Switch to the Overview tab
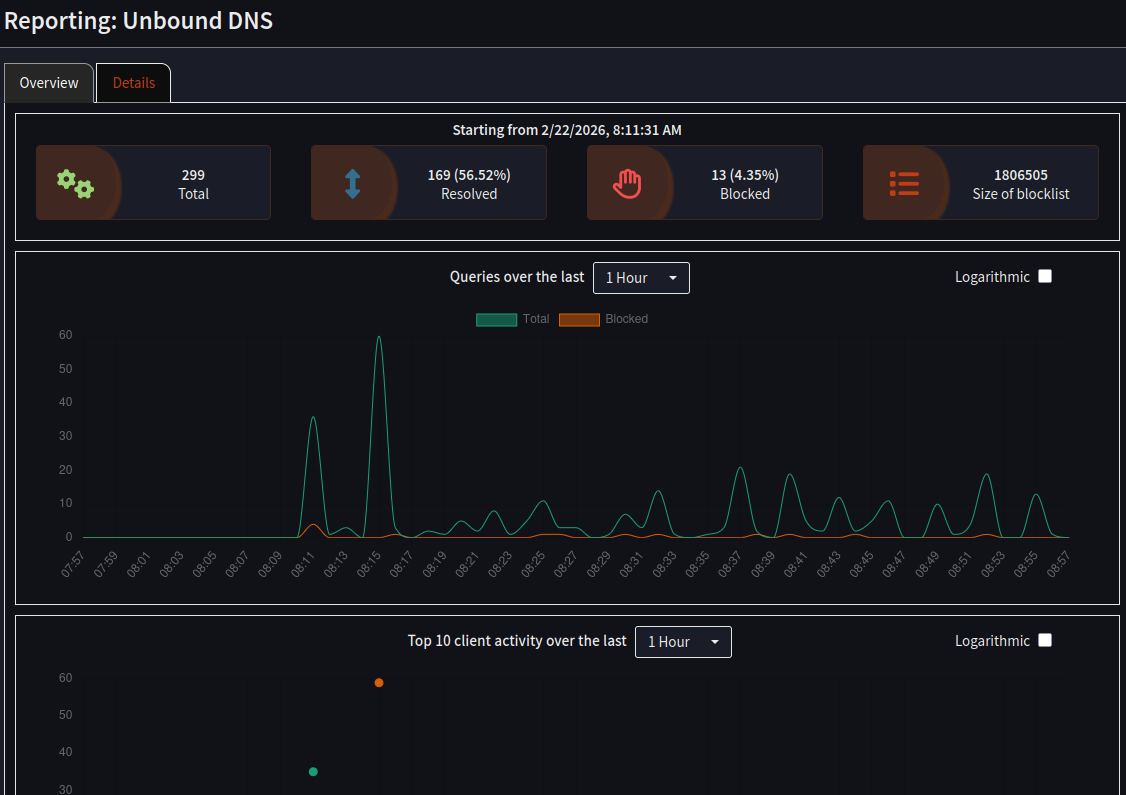The width and height of the screenshot is (1126, 795). point(49,83)
